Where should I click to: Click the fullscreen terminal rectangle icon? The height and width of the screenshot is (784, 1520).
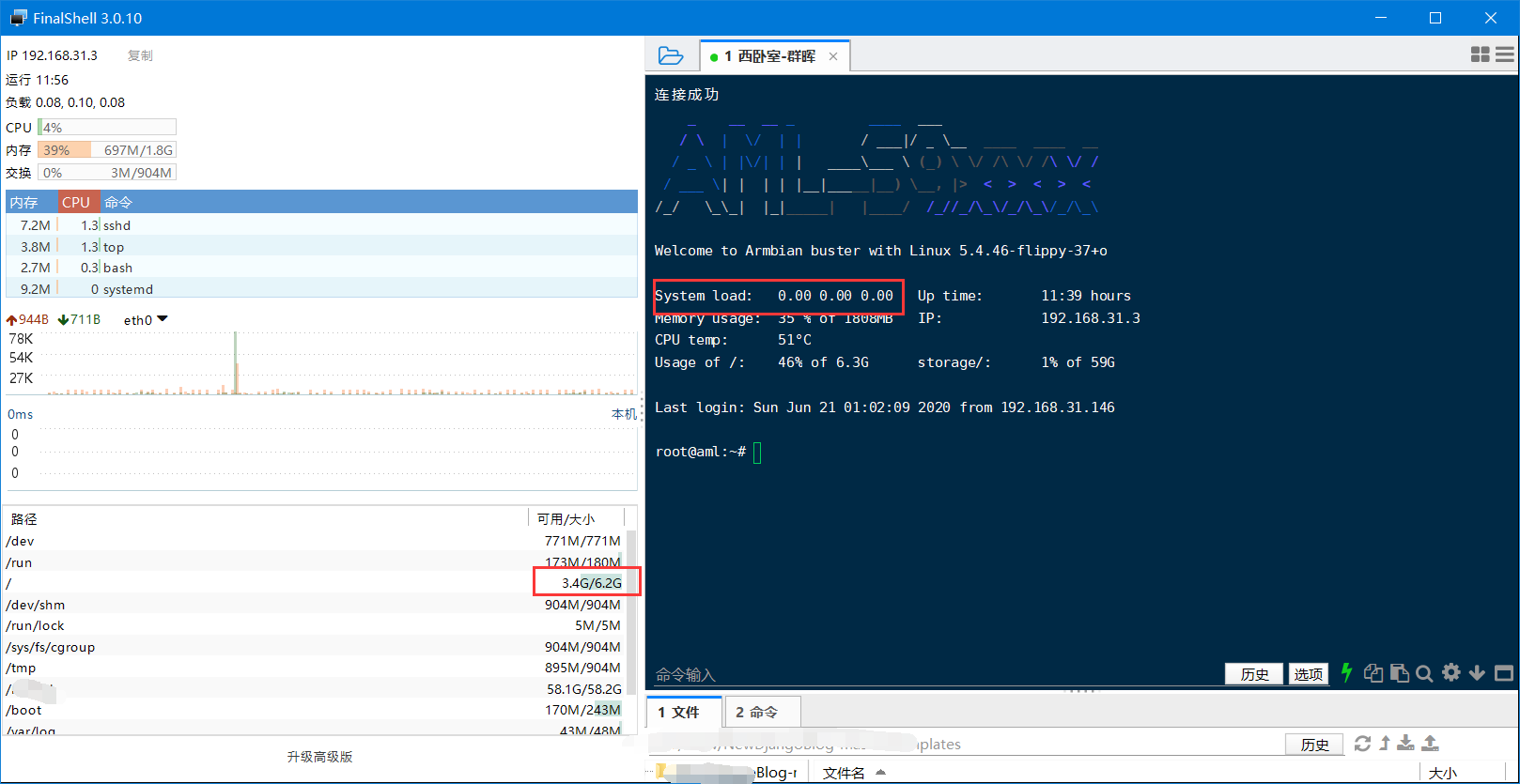pyautogui.click(x=1504, y=673)
